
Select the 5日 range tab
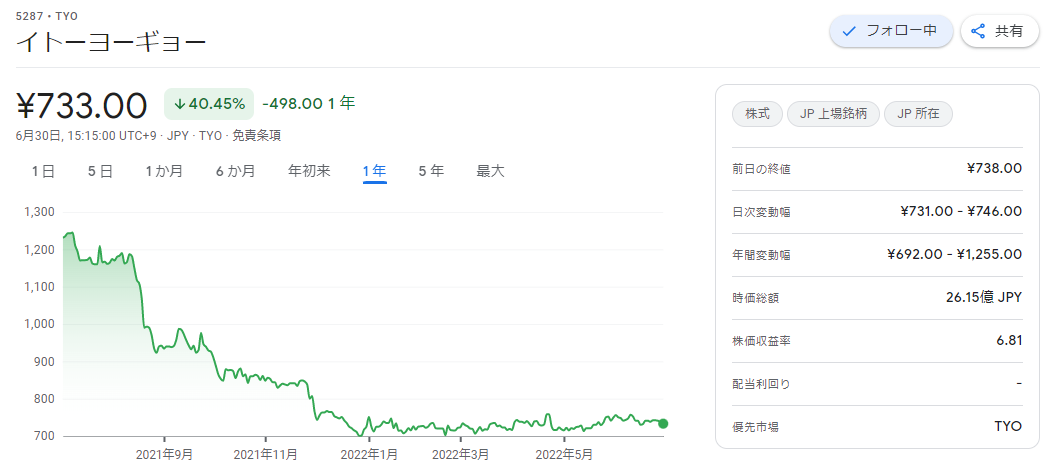point(100,172)
